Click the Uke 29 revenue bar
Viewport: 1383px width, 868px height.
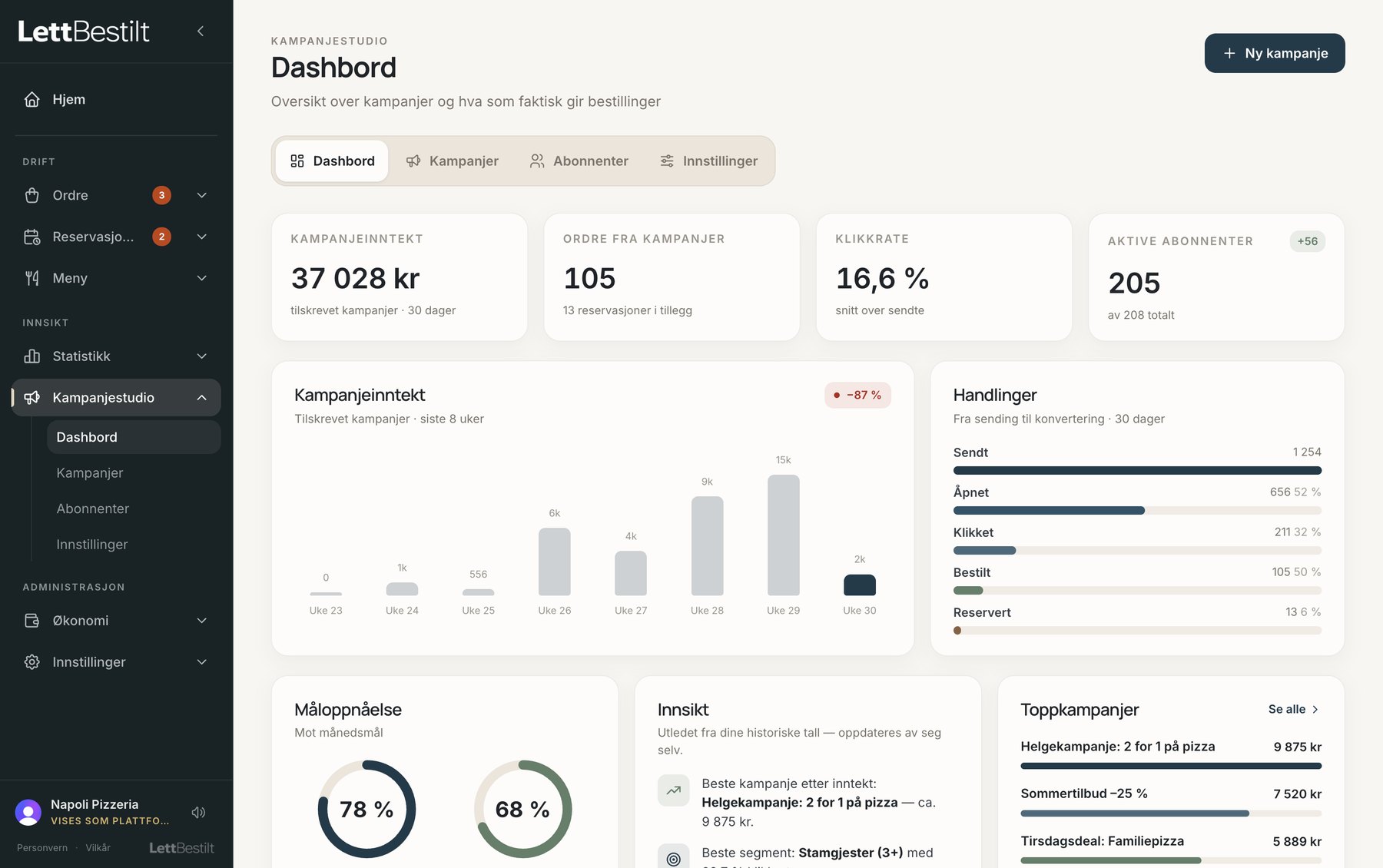(x=783, y=535)
